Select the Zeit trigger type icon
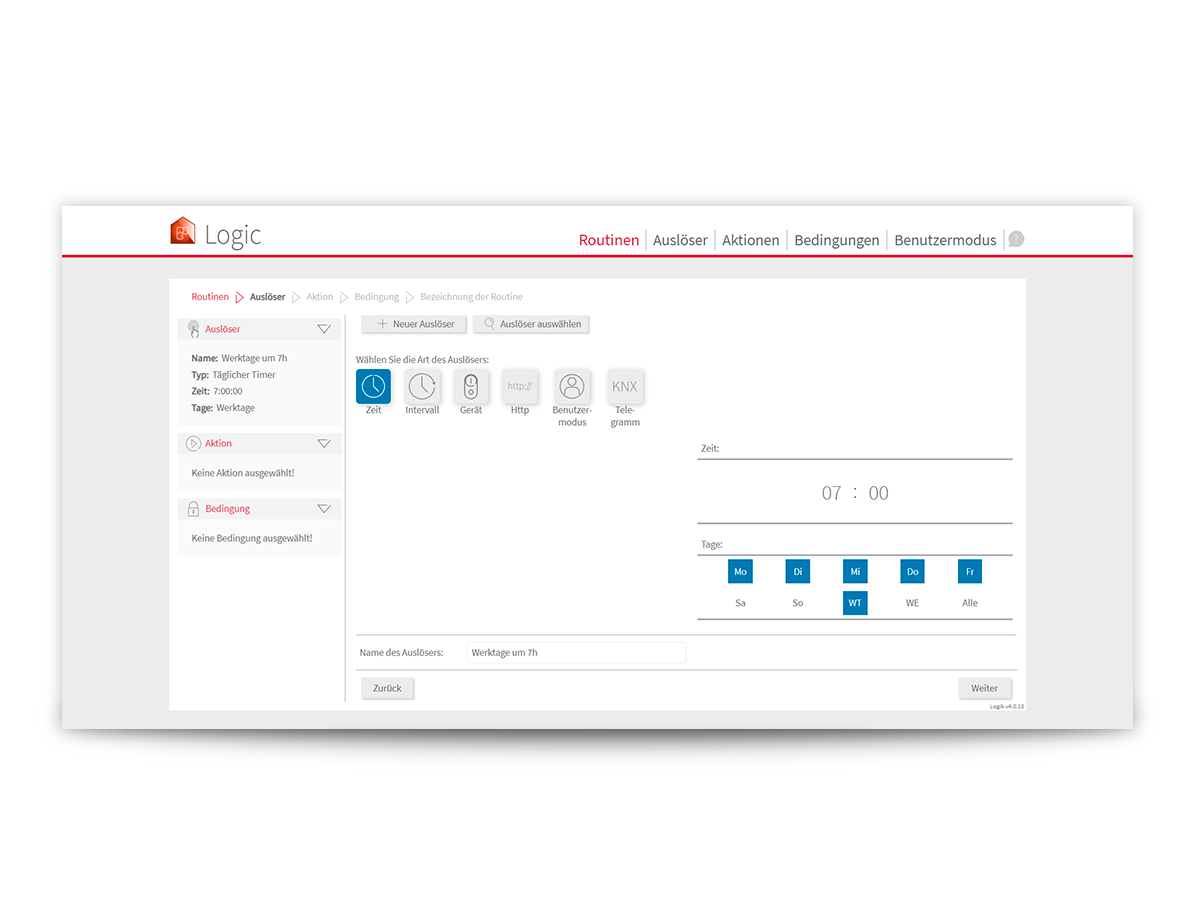 point(373,386)
